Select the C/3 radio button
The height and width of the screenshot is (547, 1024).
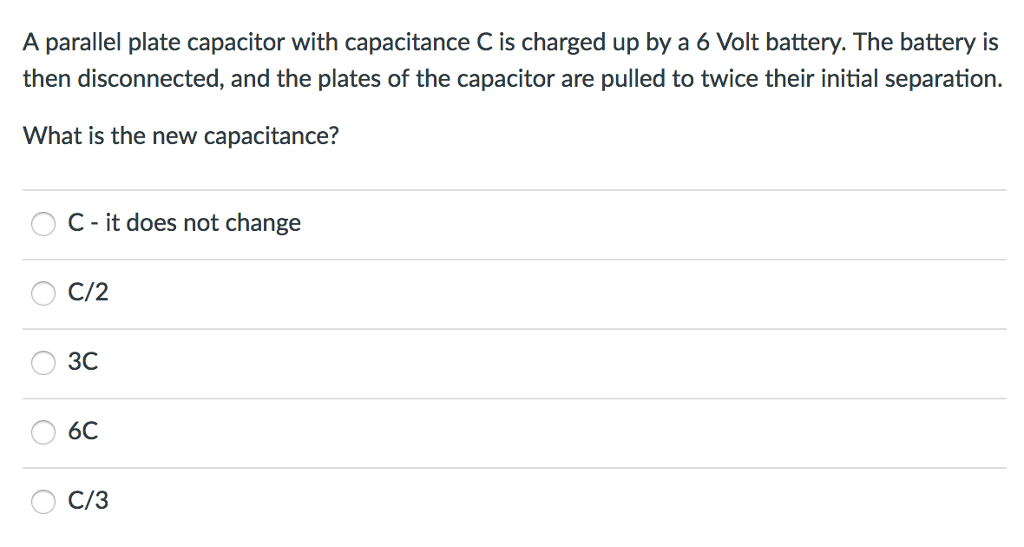tap(43, 502)
